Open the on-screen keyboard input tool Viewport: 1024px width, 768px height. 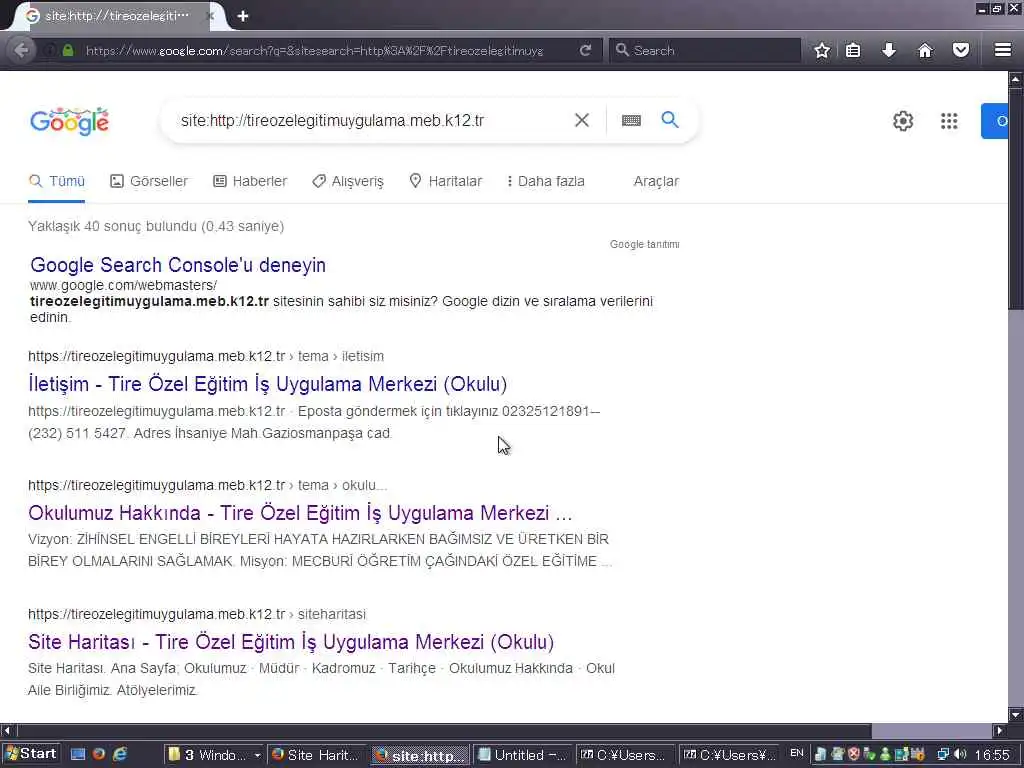pos(631,120)
